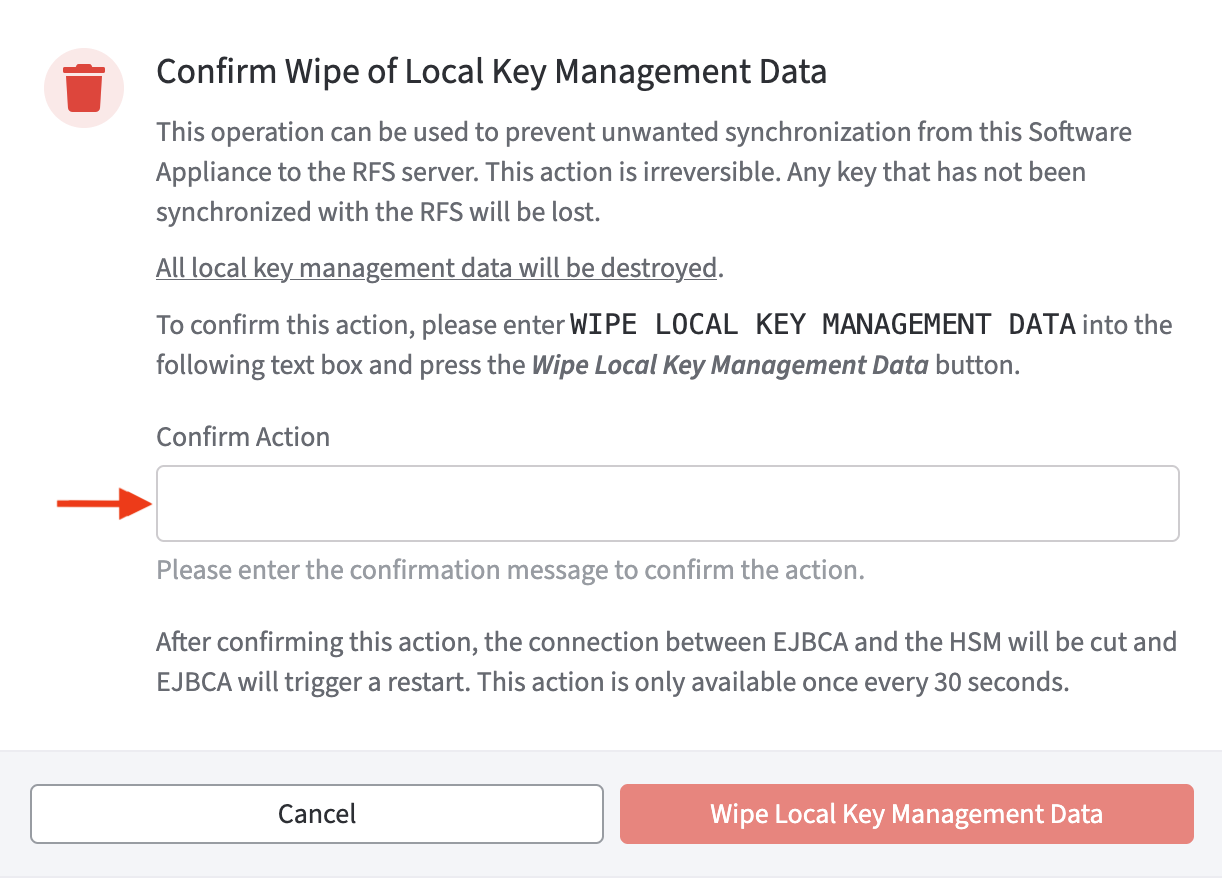The image size is (1222, 878).
Task: Click the body of the trash can icon
Action: tap(84, 95)
